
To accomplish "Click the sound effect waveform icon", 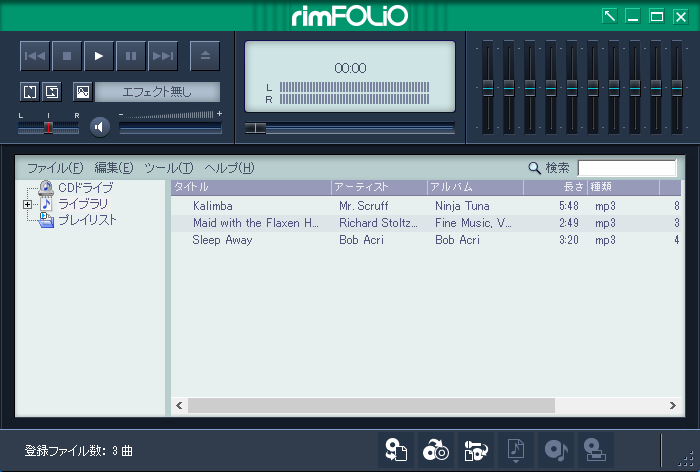I will (83, 92).
